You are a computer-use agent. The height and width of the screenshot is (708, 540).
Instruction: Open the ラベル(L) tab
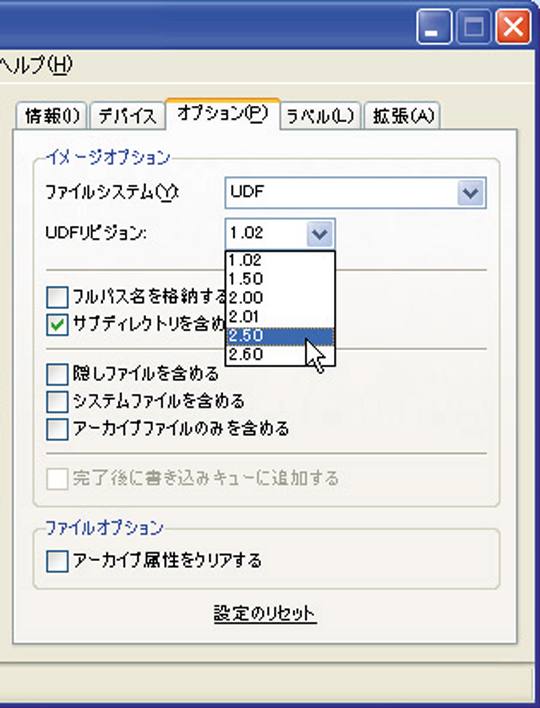pyautogui.click(x=320, y=116)
